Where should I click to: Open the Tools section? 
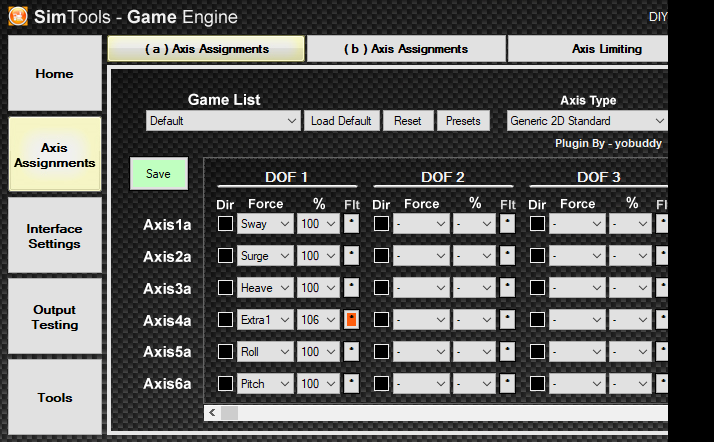[x=55, y=397]
